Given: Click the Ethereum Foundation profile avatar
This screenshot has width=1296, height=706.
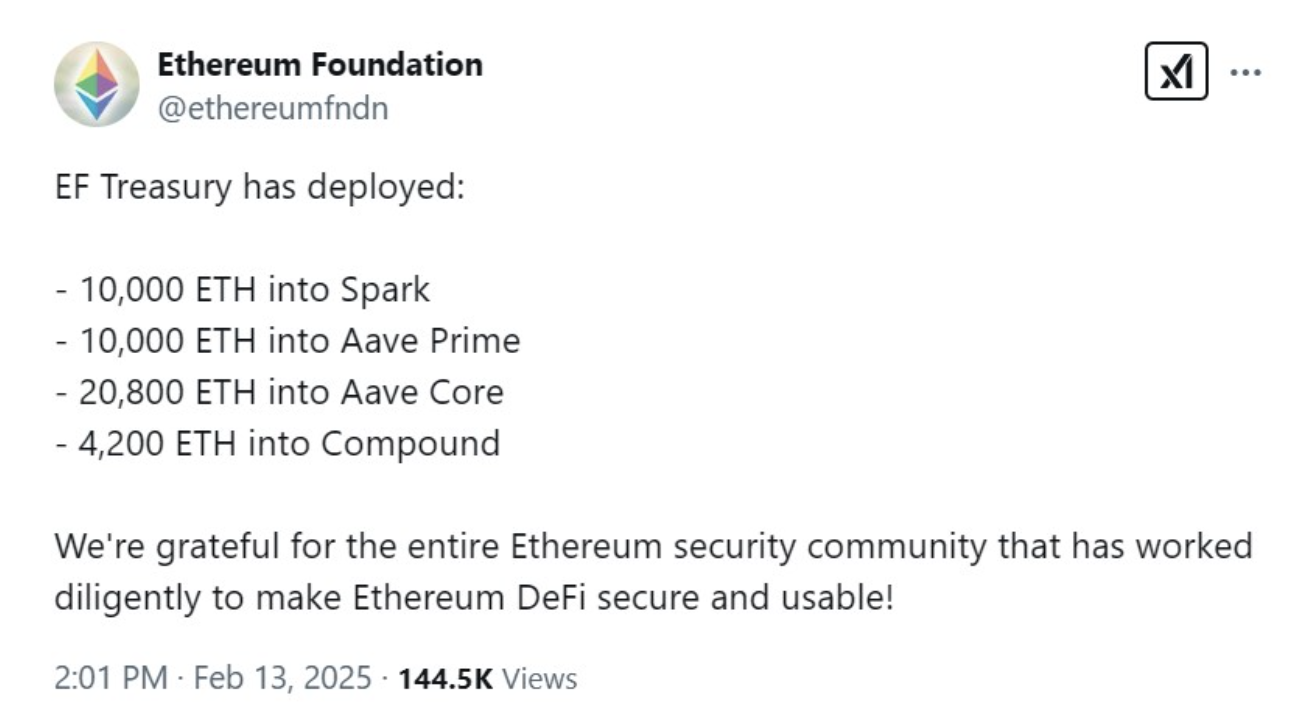Looking at the screenshot, I should pyautogui.click(x=97, y=82).
